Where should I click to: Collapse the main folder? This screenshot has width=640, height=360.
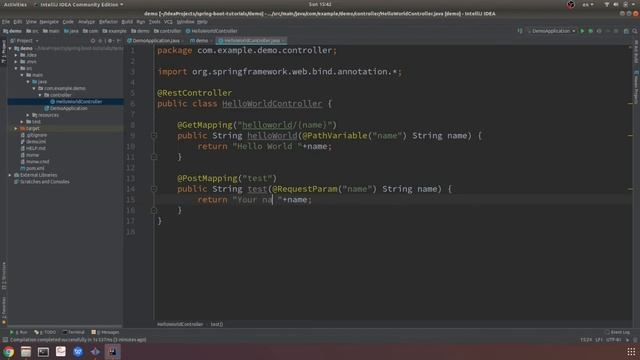22,75
